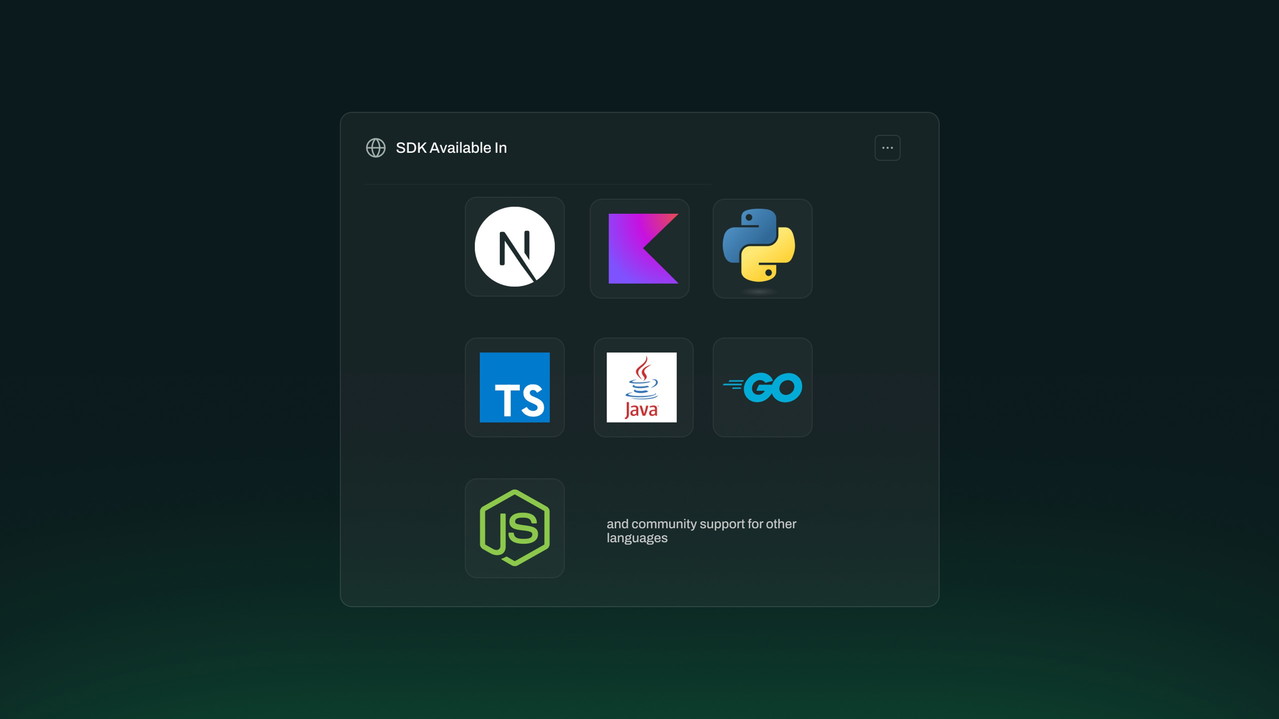Screen dimensions: 1279x719
Task: Select the Java SDK logo tile
Action: click(x=643, y=387)
